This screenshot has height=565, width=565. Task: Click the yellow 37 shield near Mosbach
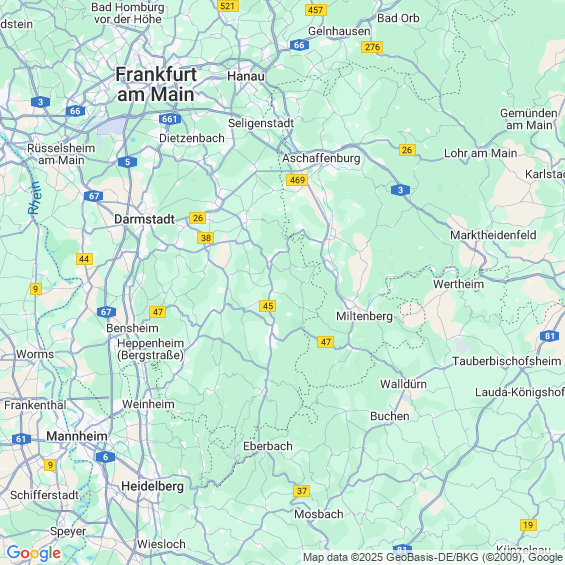(x=302, y=491)
